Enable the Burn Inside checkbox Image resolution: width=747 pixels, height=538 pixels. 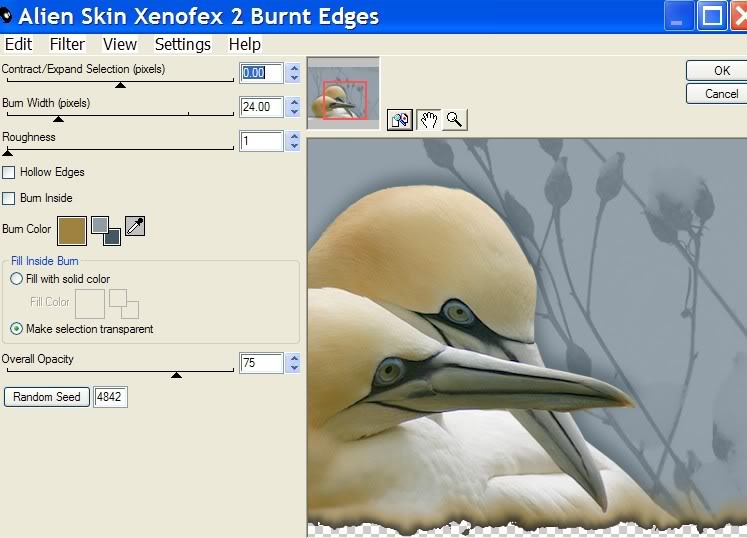tap(9, 198)
